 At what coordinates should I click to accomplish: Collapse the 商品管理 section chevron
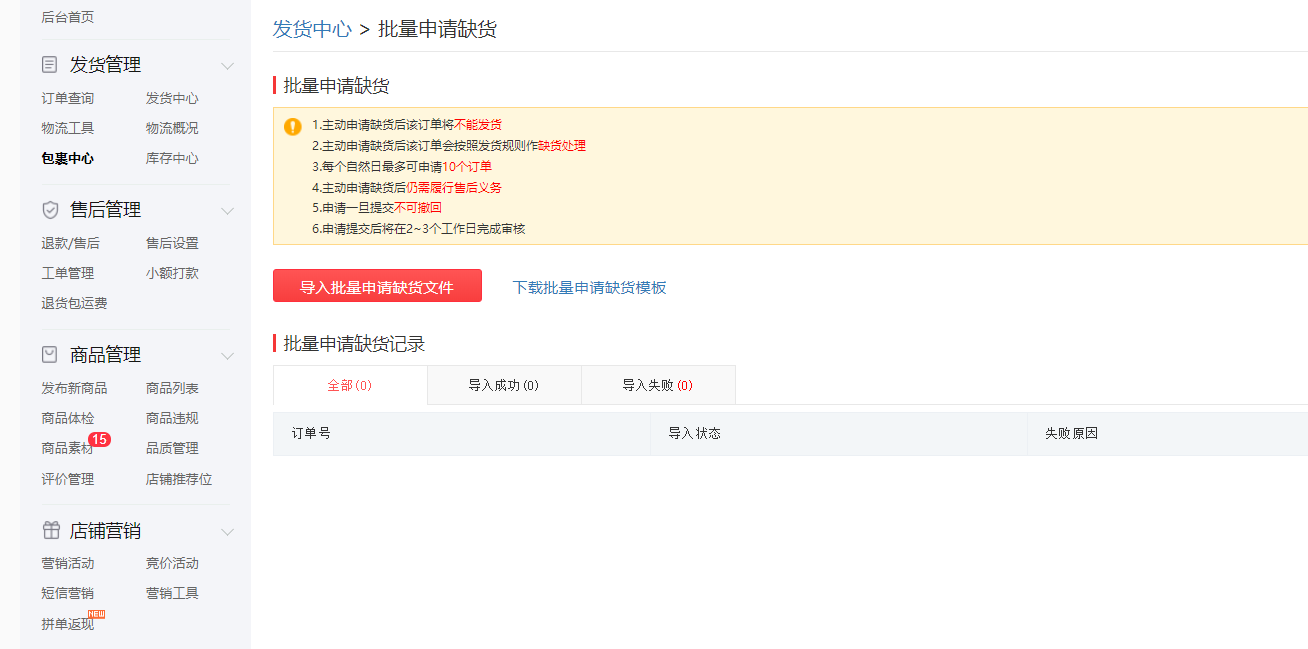(227, 356)
